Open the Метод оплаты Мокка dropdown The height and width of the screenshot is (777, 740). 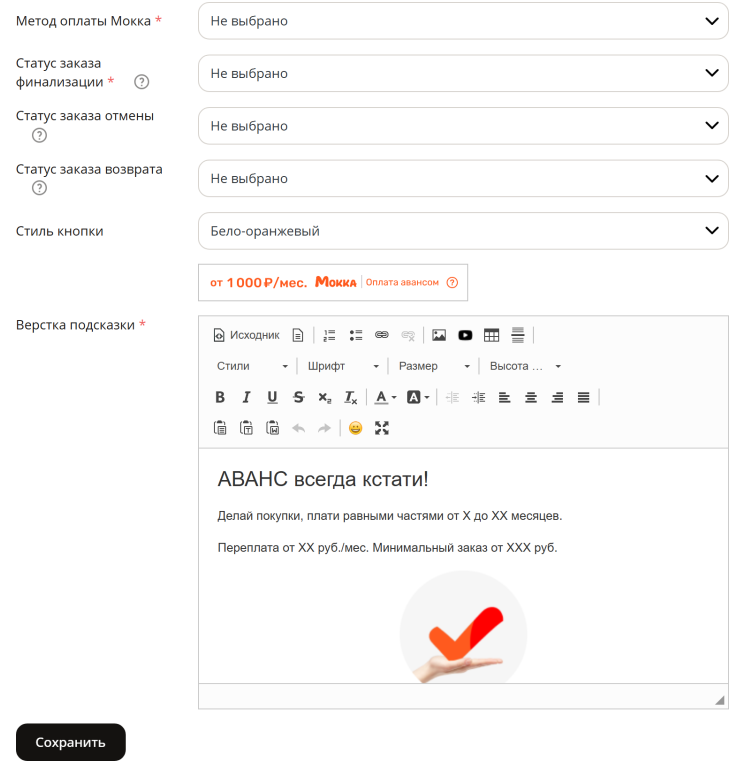[x=463, y=21]
